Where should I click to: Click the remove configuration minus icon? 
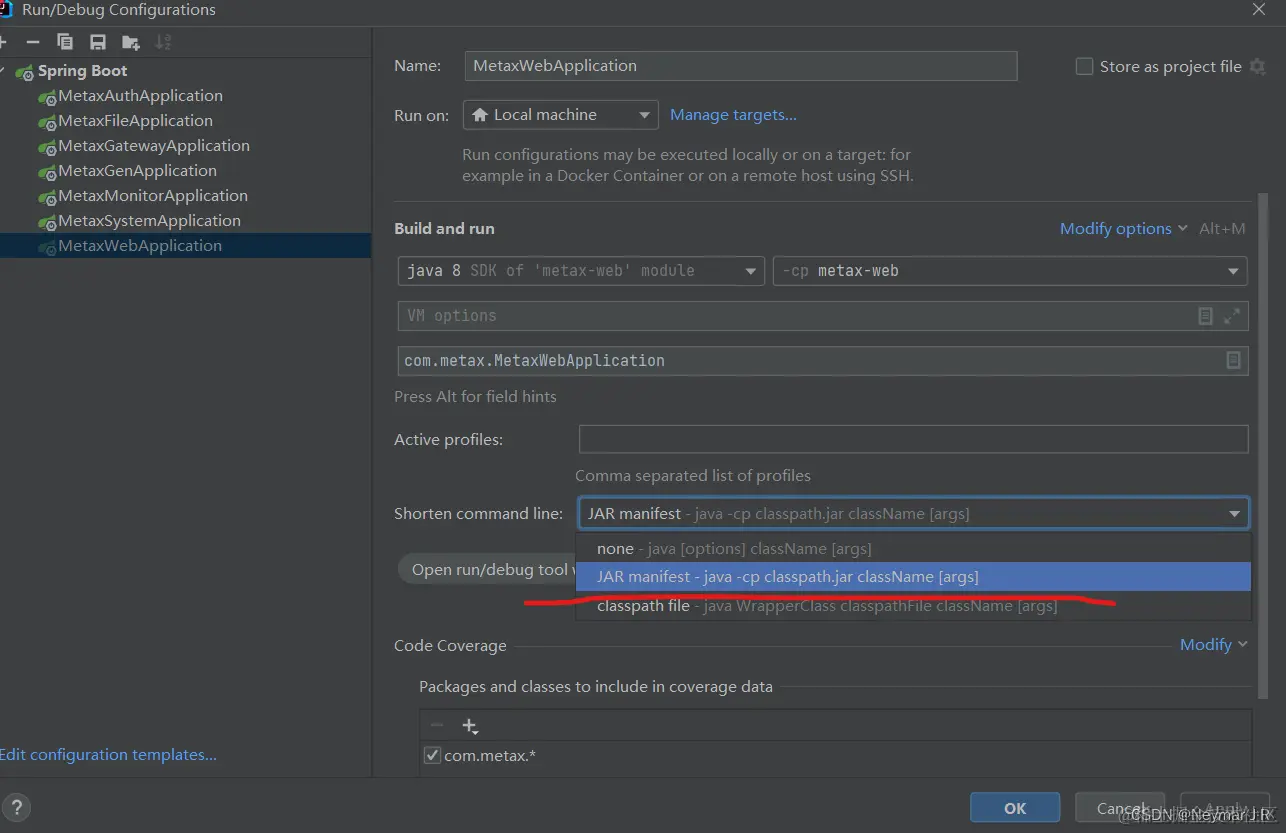33,42
